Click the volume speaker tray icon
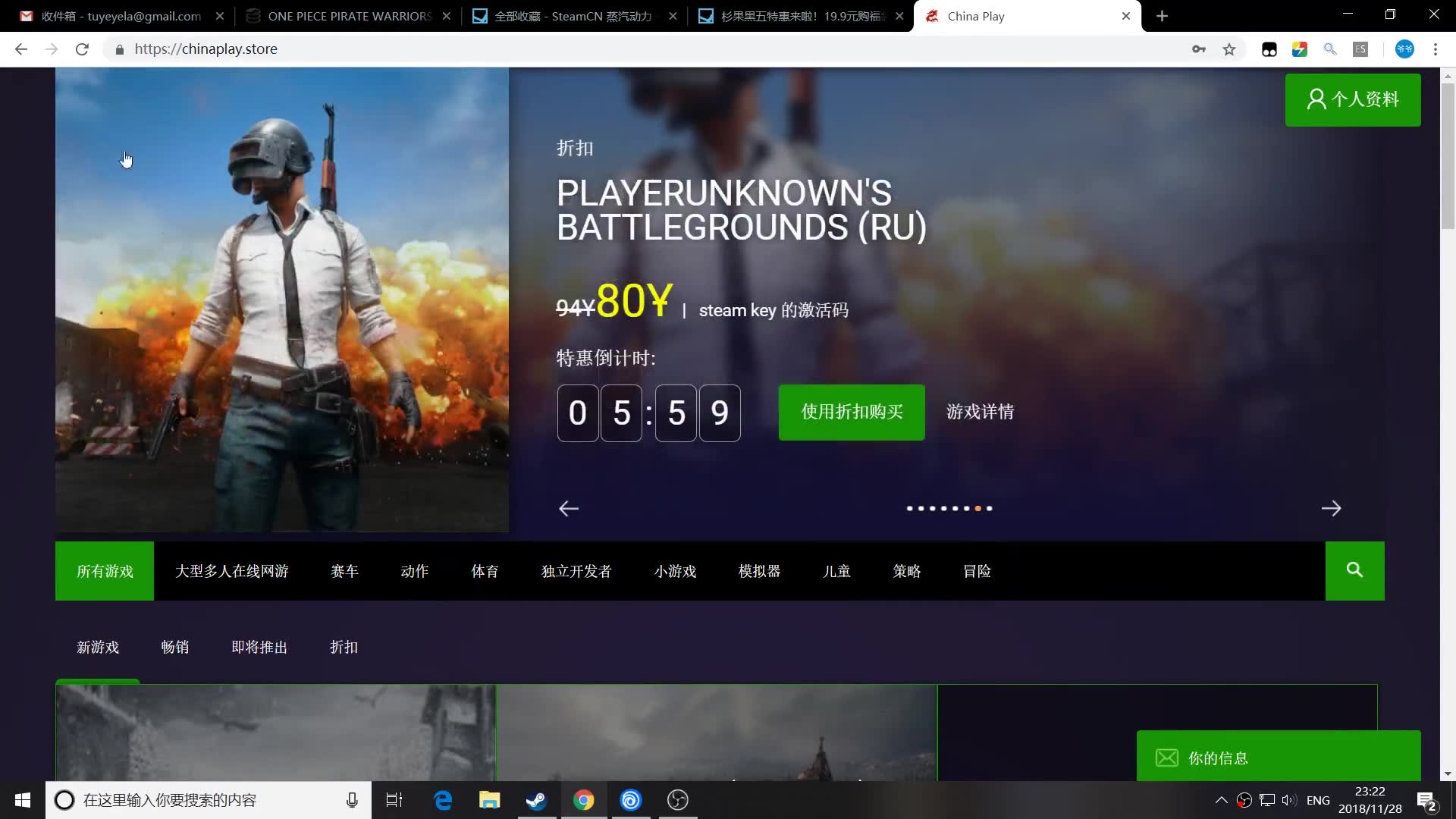The height and width of the screenshot is (819, 1456). coord(1288,800)
